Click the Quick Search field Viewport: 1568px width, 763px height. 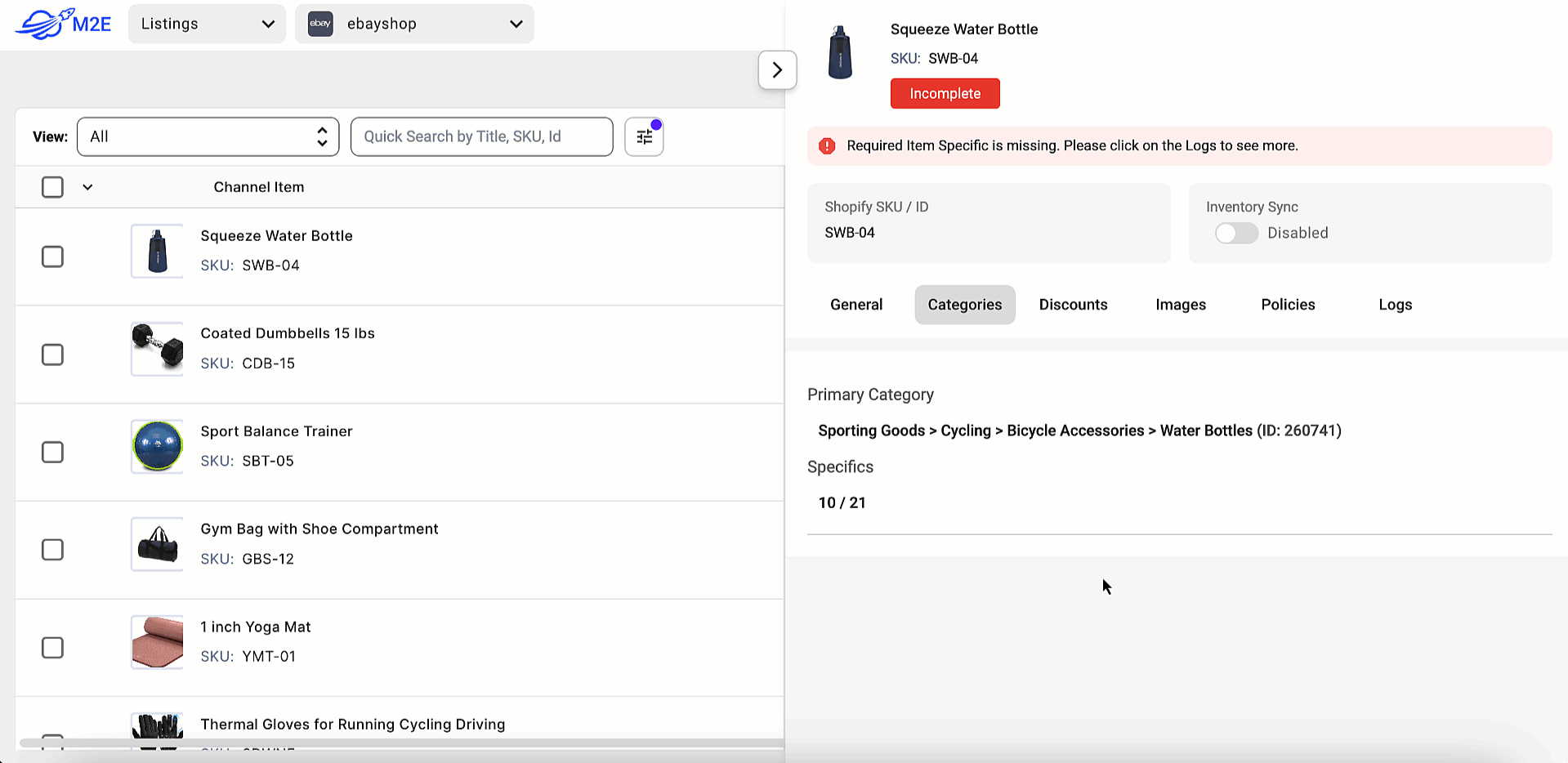point(481,136)
